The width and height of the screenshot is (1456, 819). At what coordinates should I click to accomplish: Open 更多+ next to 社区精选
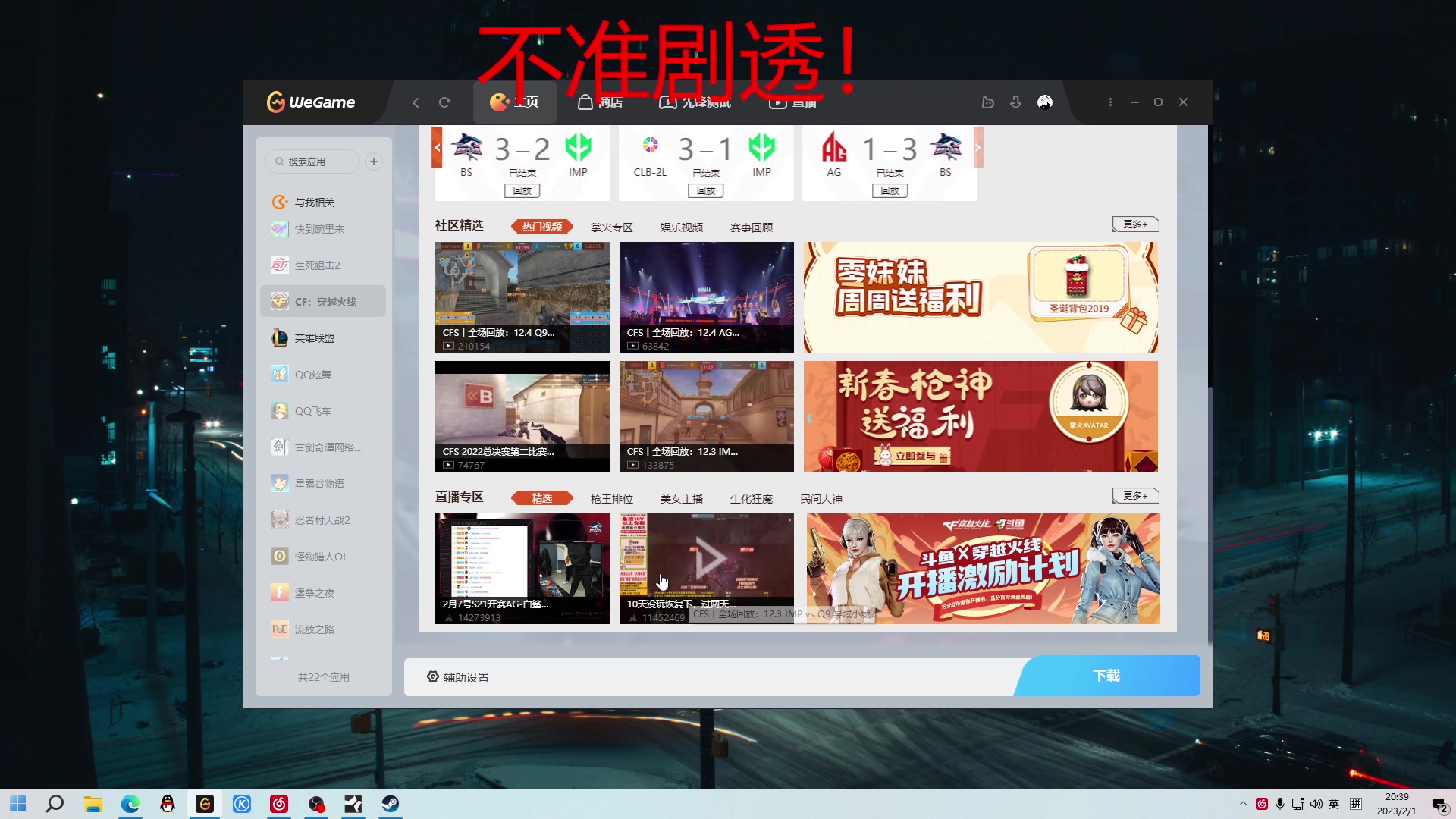coord(1134,224)
